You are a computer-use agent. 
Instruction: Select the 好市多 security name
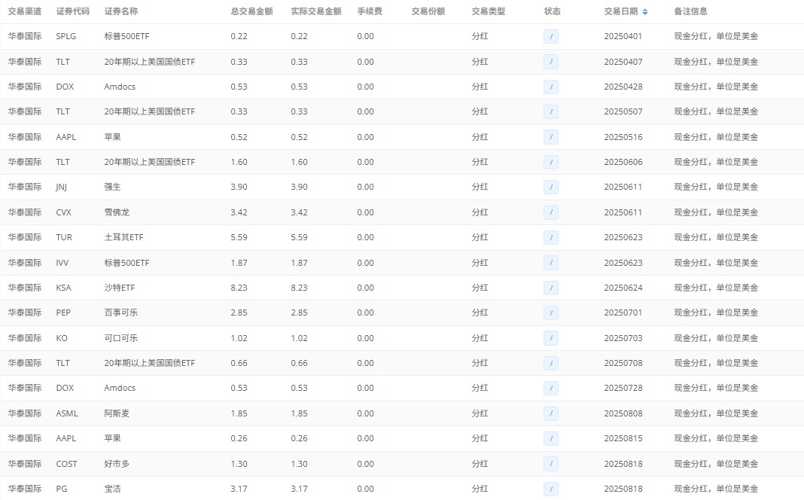117,464
